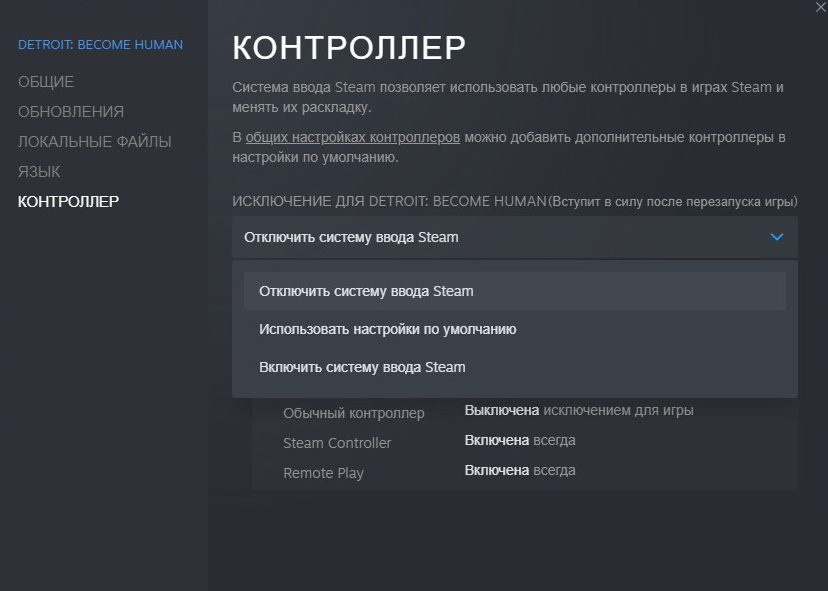
Task: Select the КОНТРОЛЛЕР sidebar item
Action: [x=68, y=201]
